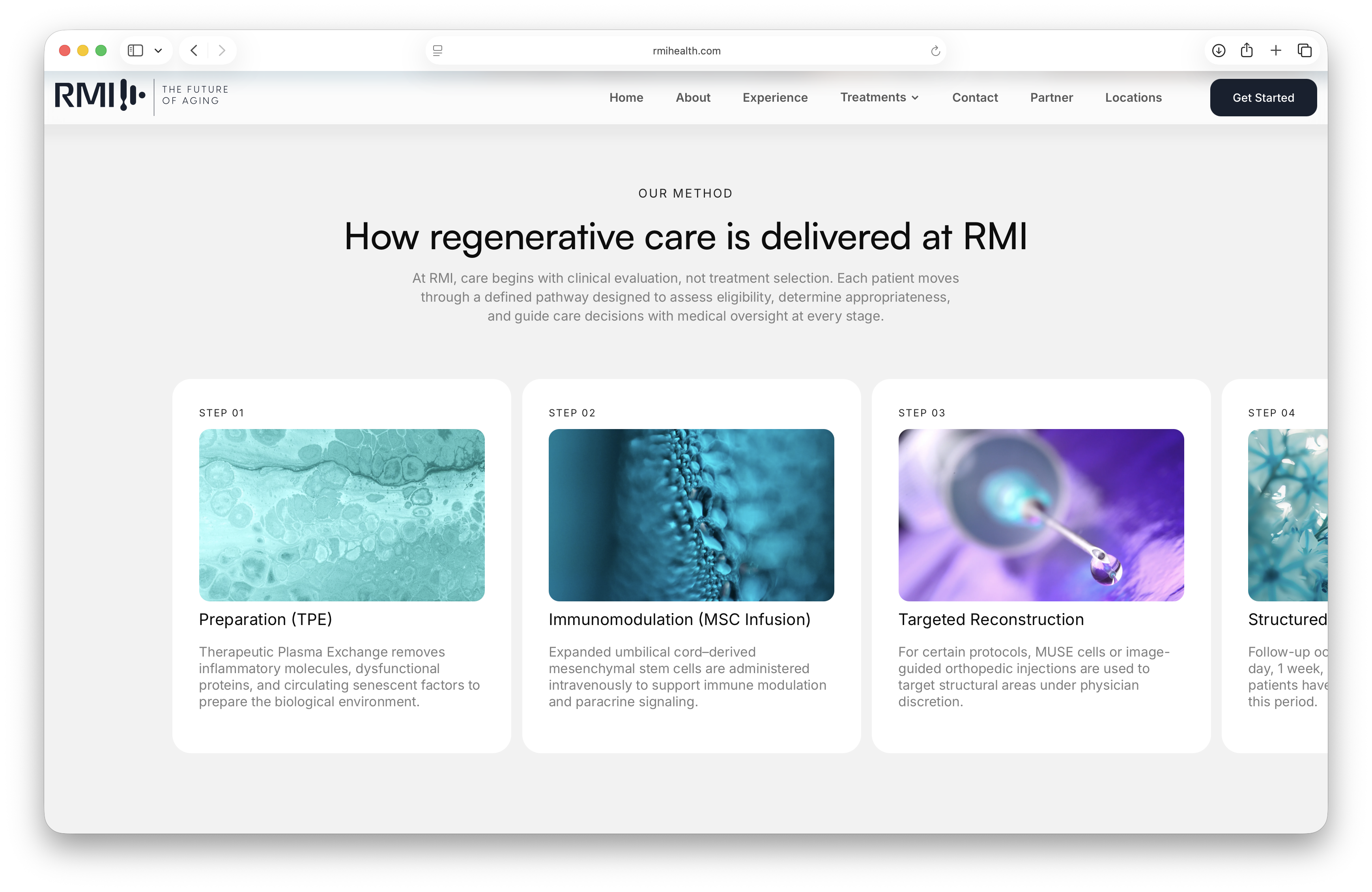Enter full screen with green button
1372x892 pixels.
[101, 51]
